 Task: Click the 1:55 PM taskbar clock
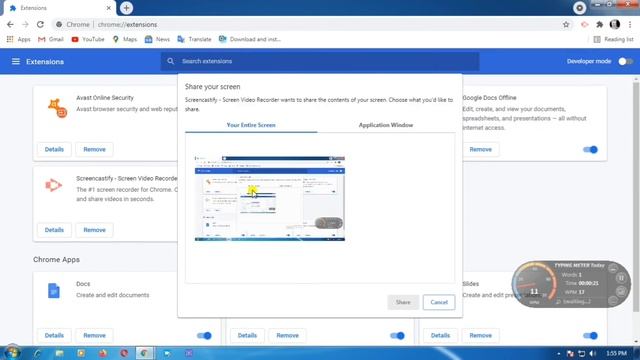616,353
